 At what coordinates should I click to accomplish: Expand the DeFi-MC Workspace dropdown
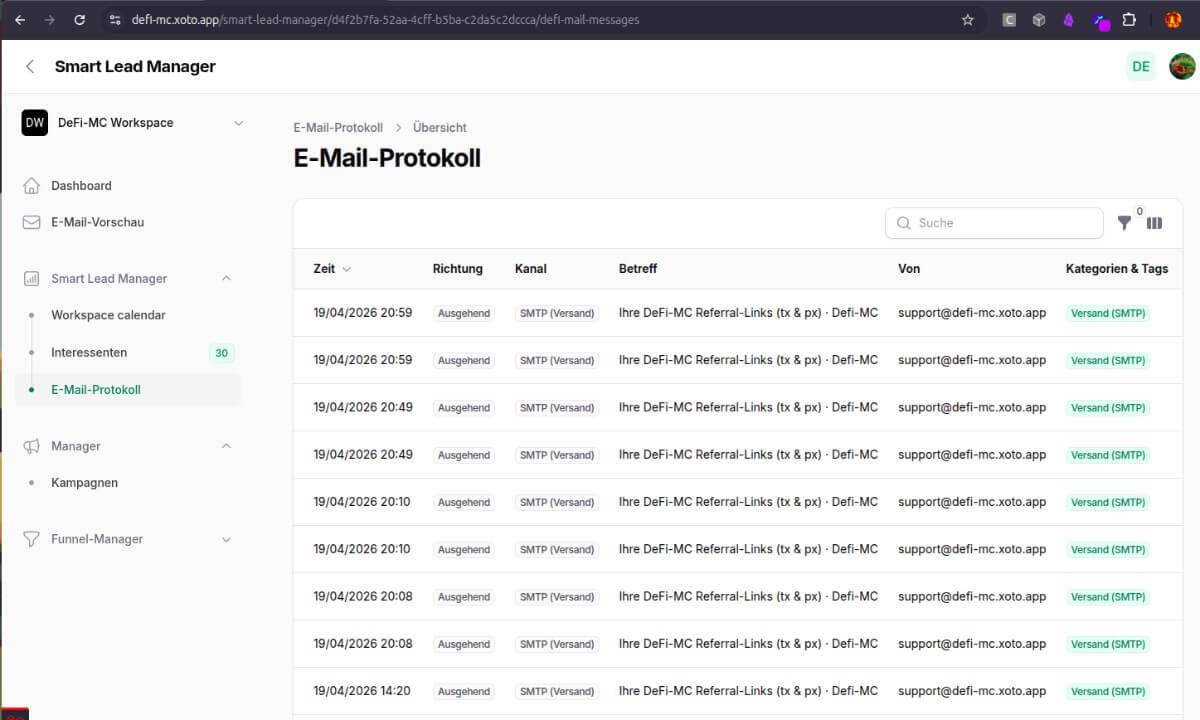pos(238,123)
